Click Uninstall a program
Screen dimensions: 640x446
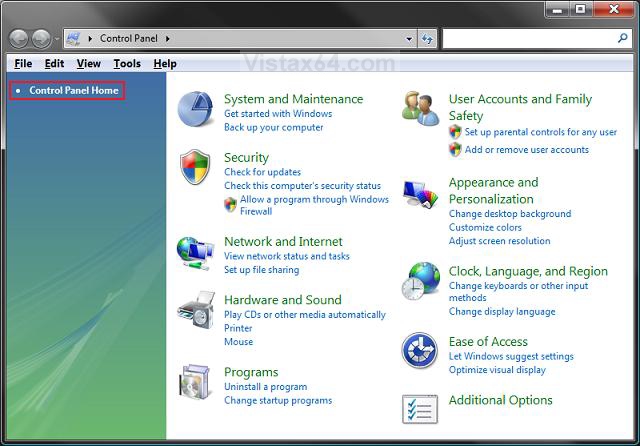(266, 386)
